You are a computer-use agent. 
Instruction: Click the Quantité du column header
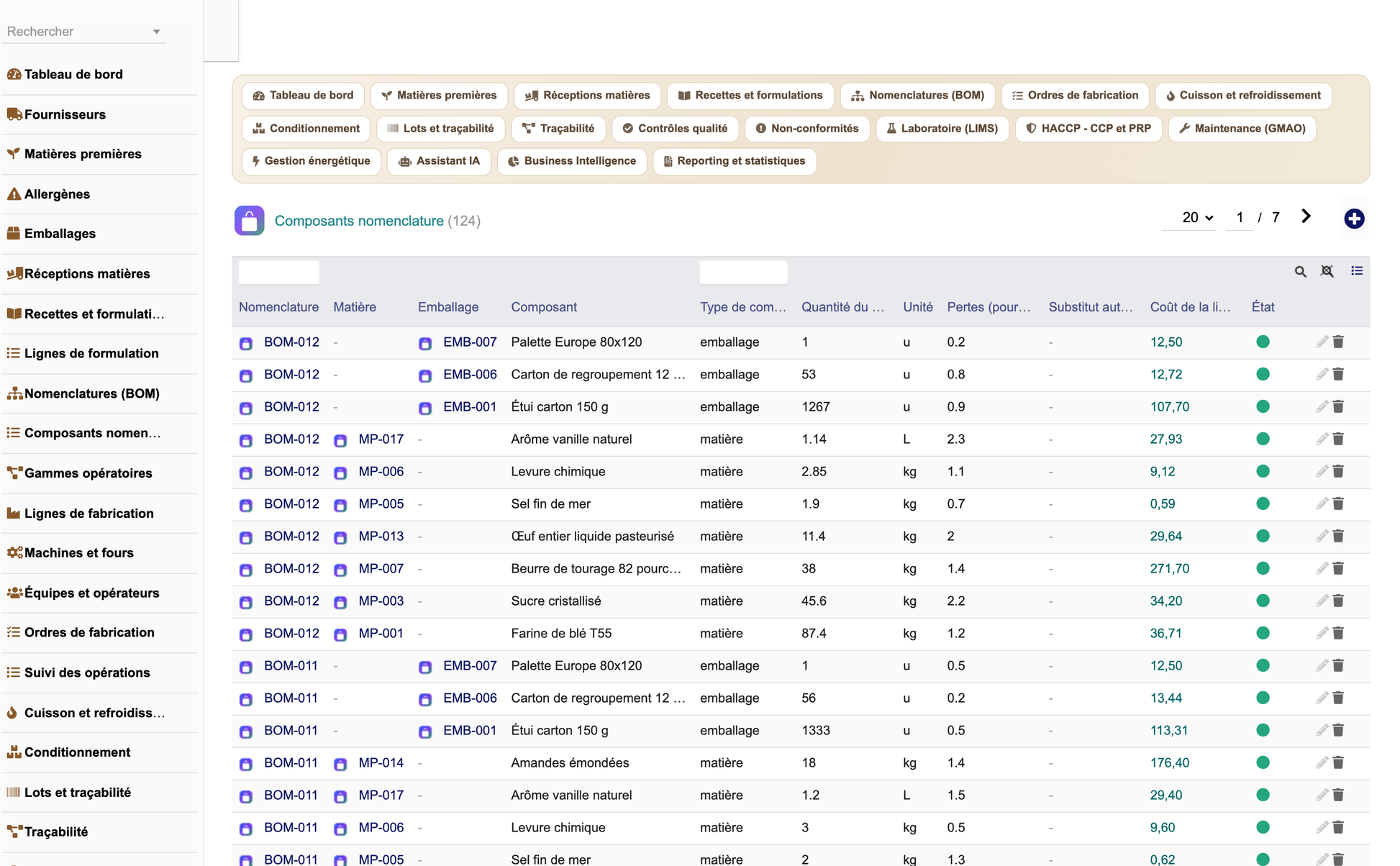(x=842, y=306)
